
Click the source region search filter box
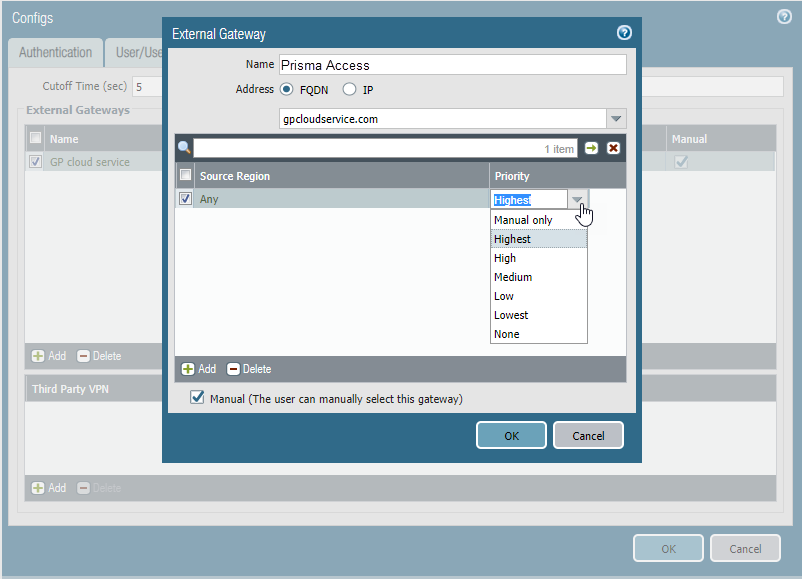(385, 148)
